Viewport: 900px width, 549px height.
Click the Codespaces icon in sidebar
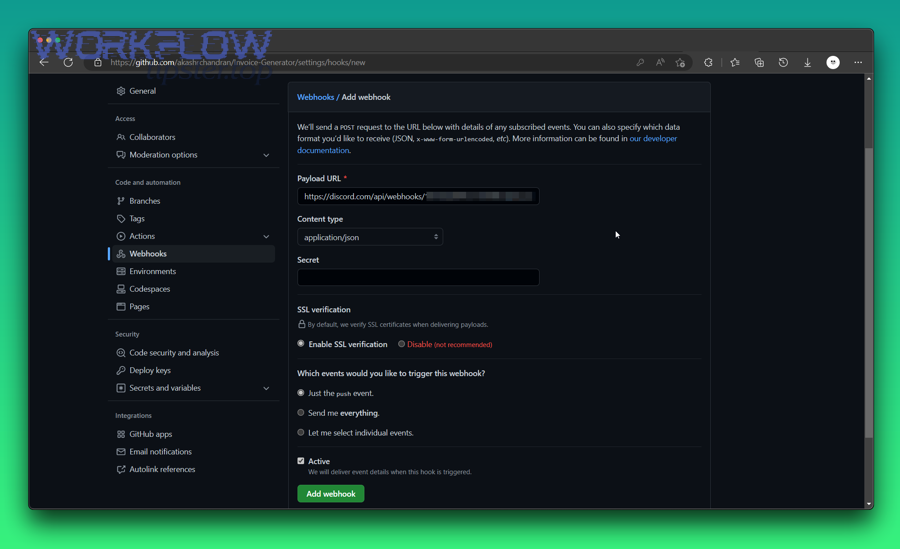point(121,289)
